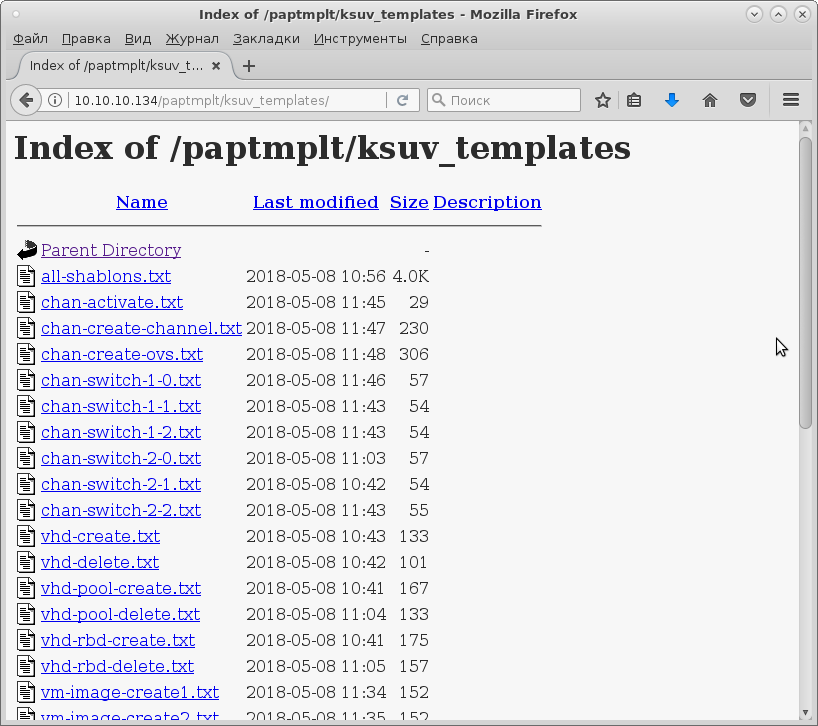Bookmark this page with star icon
Viewport: 818px width, 726px height.
[x=603, y=100]
